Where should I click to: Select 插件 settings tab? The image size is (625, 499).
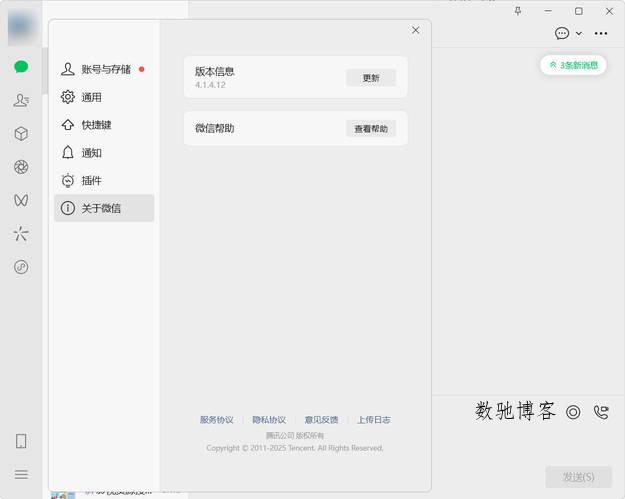pyautogui.click(x=104, y=181)
